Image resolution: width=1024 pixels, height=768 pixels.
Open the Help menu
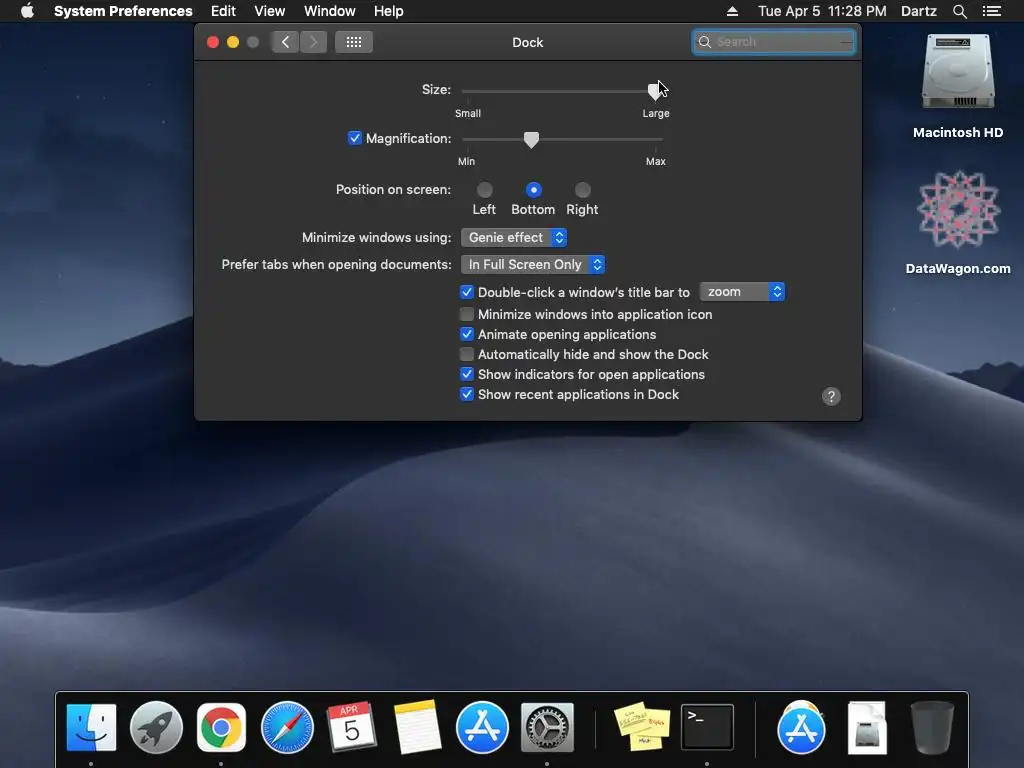[389, 11]
